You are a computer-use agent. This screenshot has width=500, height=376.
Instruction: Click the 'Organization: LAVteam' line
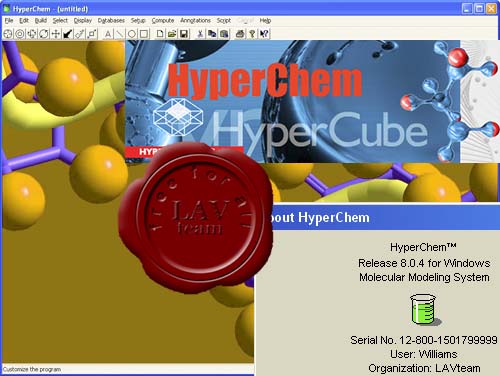tap(424, 368)
